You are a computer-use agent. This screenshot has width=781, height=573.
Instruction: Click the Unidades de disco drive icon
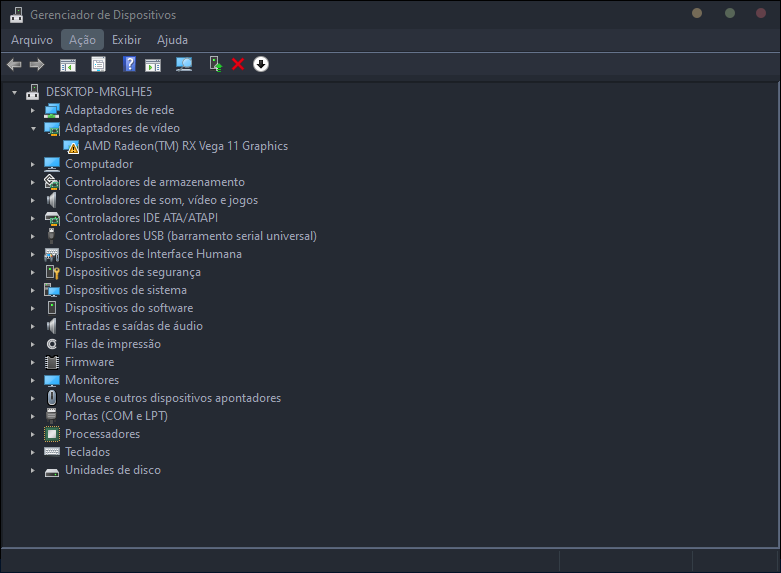52,472
